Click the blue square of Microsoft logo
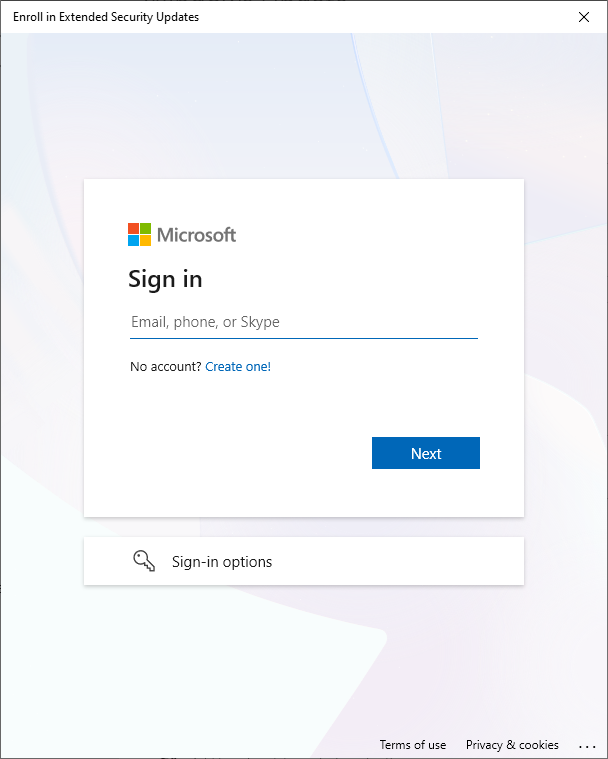Image resolution: width=608 pixels, height=759 pixels. tap(133, 241)
